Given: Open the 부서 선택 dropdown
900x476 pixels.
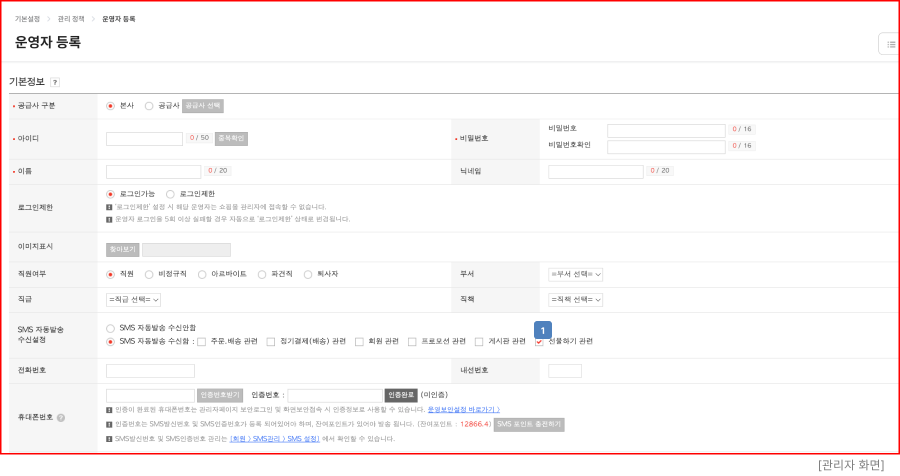Looking at the screenshot, I should tap(575, 274).
